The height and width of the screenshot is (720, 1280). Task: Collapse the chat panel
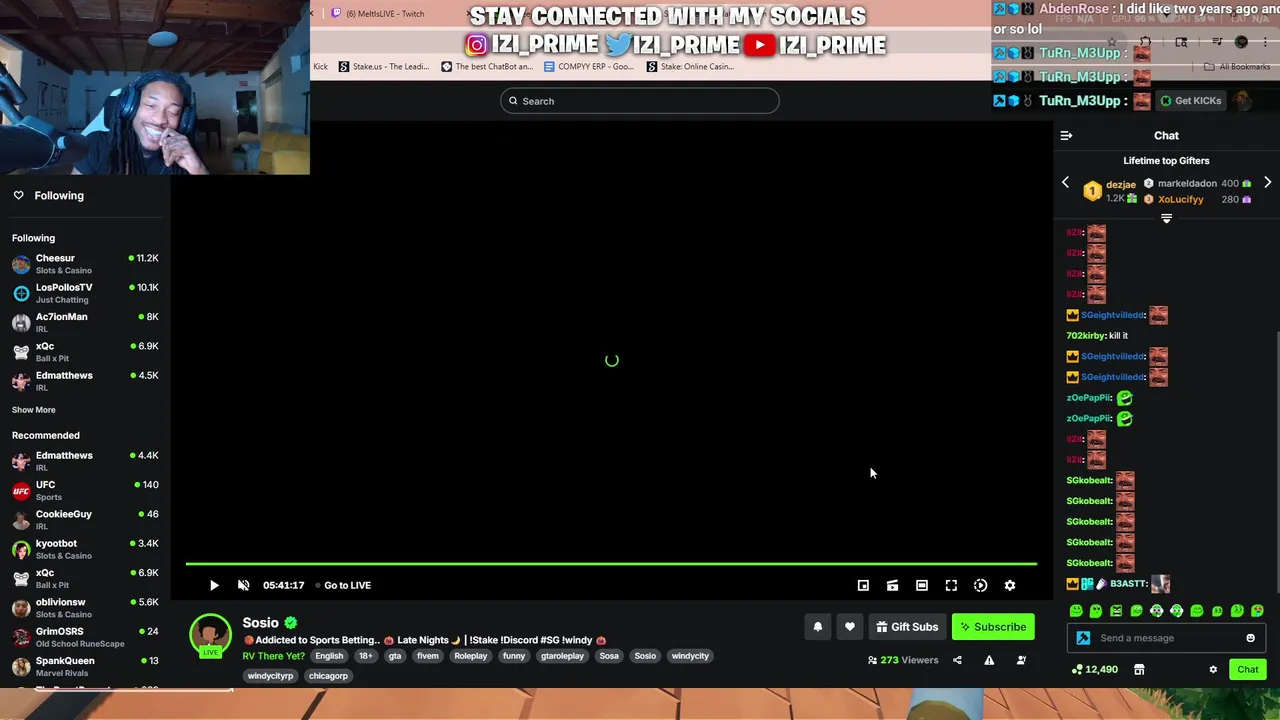(x=1066, y=135)
